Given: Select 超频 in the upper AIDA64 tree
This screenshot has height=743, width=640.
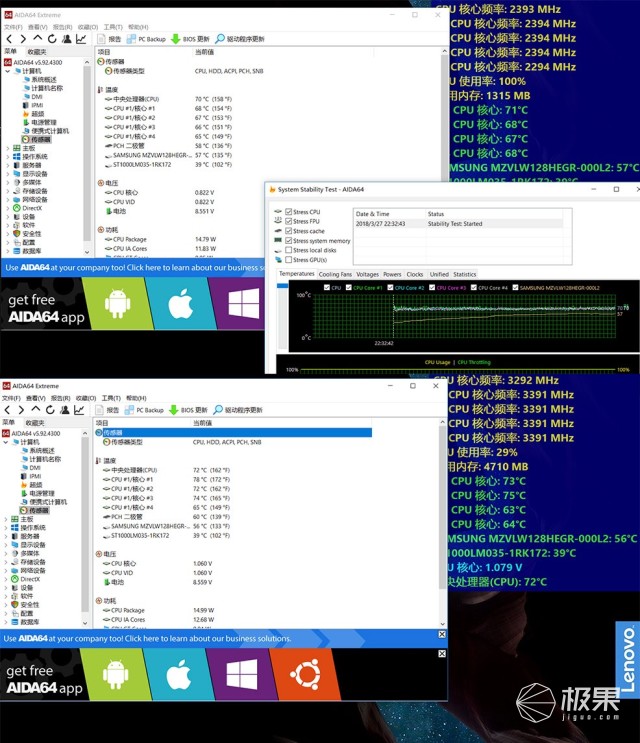Looking at the screenshot, I should coord(34,114).
